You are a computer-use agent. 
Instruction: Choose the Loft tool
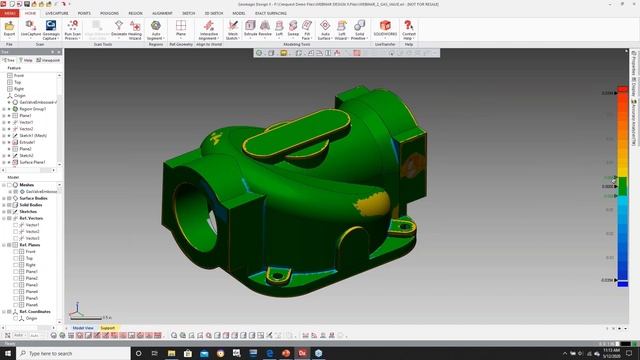(279, 29)
